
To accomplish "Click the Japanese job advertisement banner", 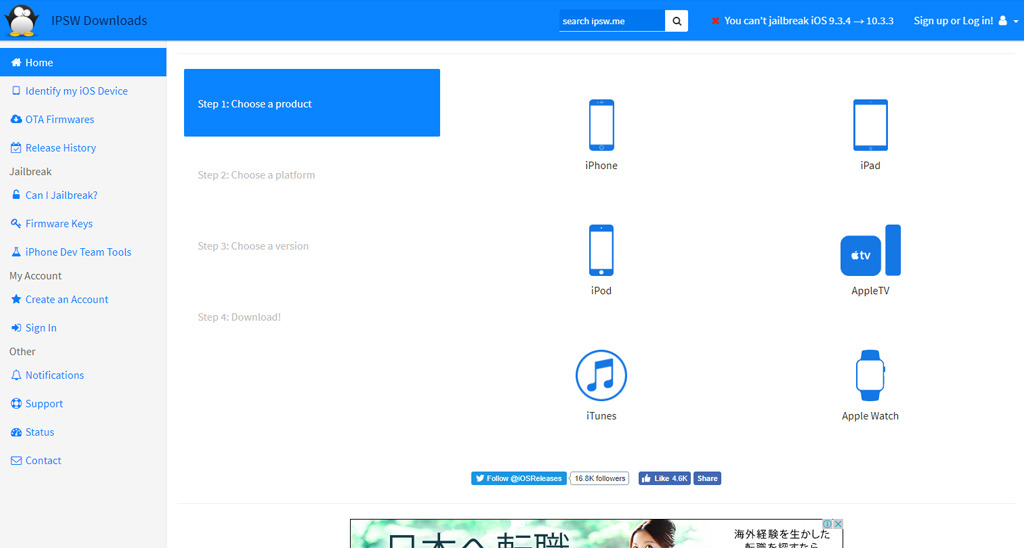I will [x=596, y=534].
